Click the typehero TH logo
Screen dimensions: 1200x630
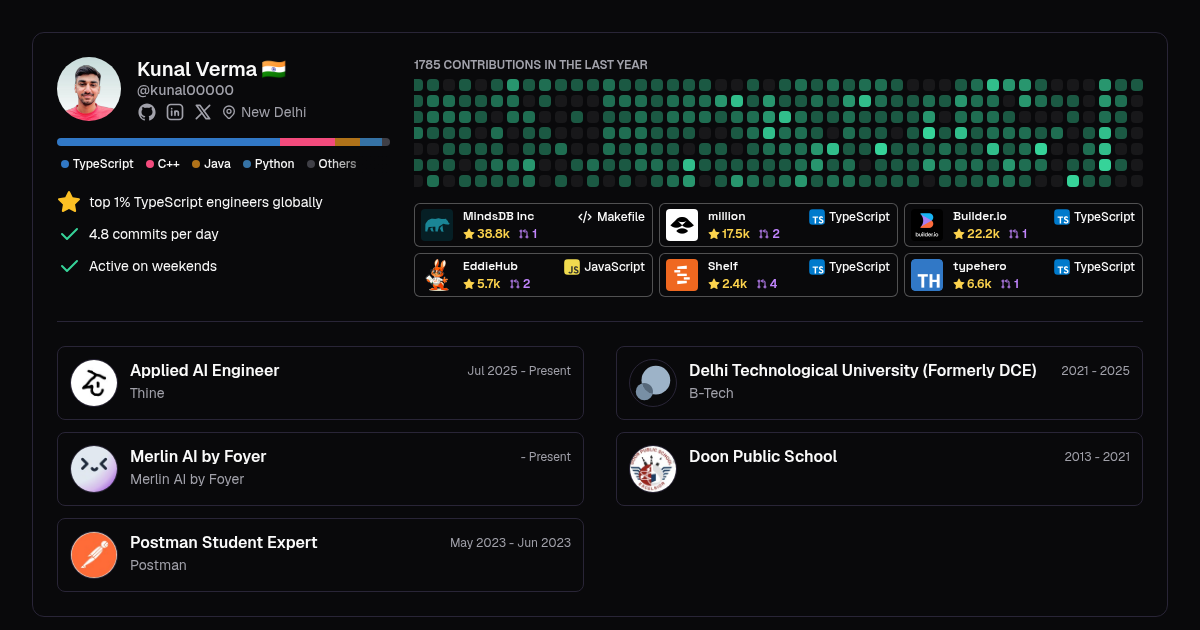(927, 275)
